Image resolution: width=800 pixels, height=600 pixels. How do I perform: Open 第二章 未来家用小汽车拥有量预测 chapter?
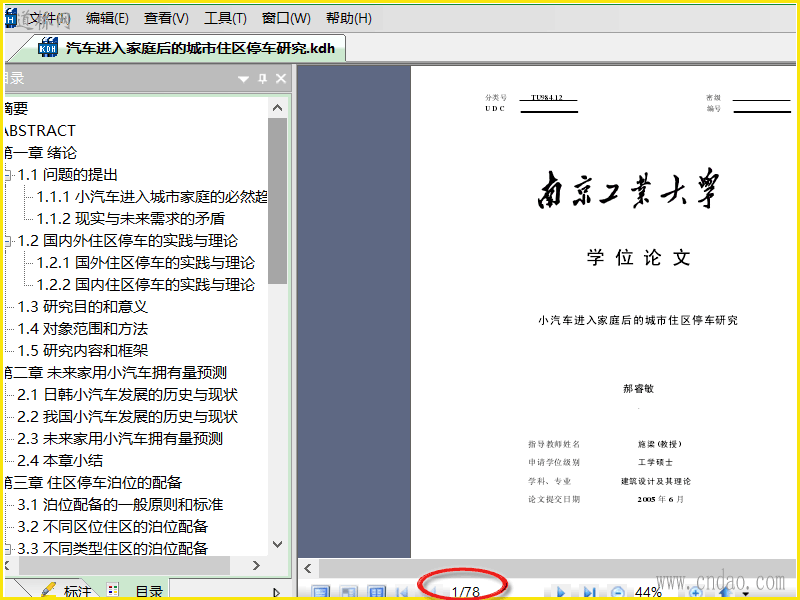tap(115, 372)
